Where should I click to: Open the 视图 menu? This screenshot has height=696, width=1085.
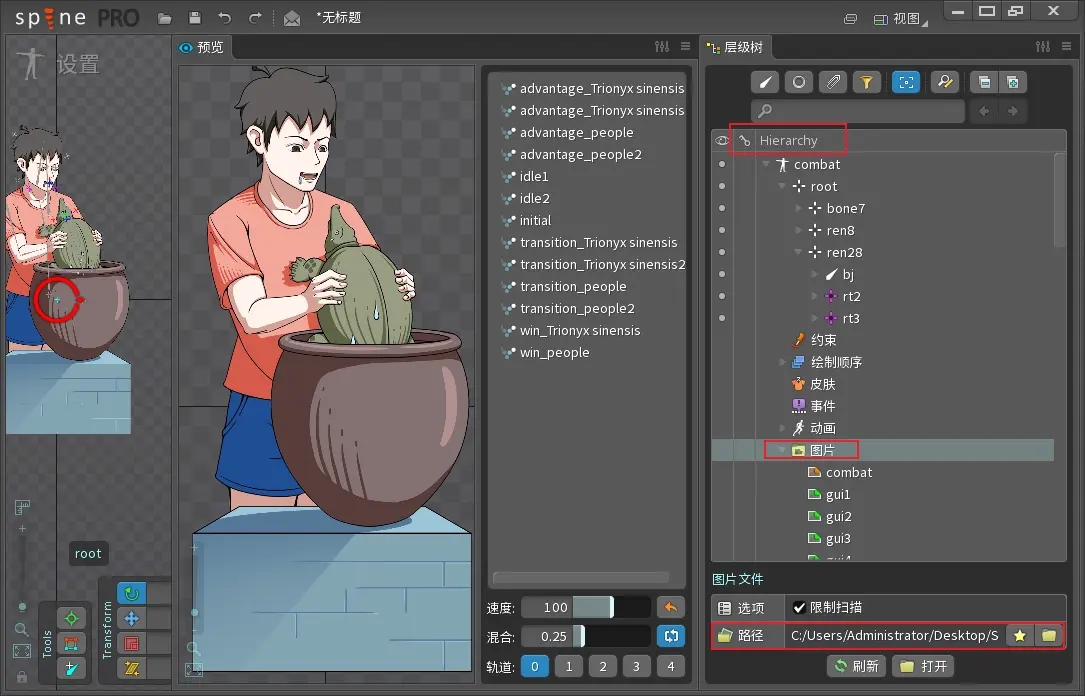(x=900, y=19)
